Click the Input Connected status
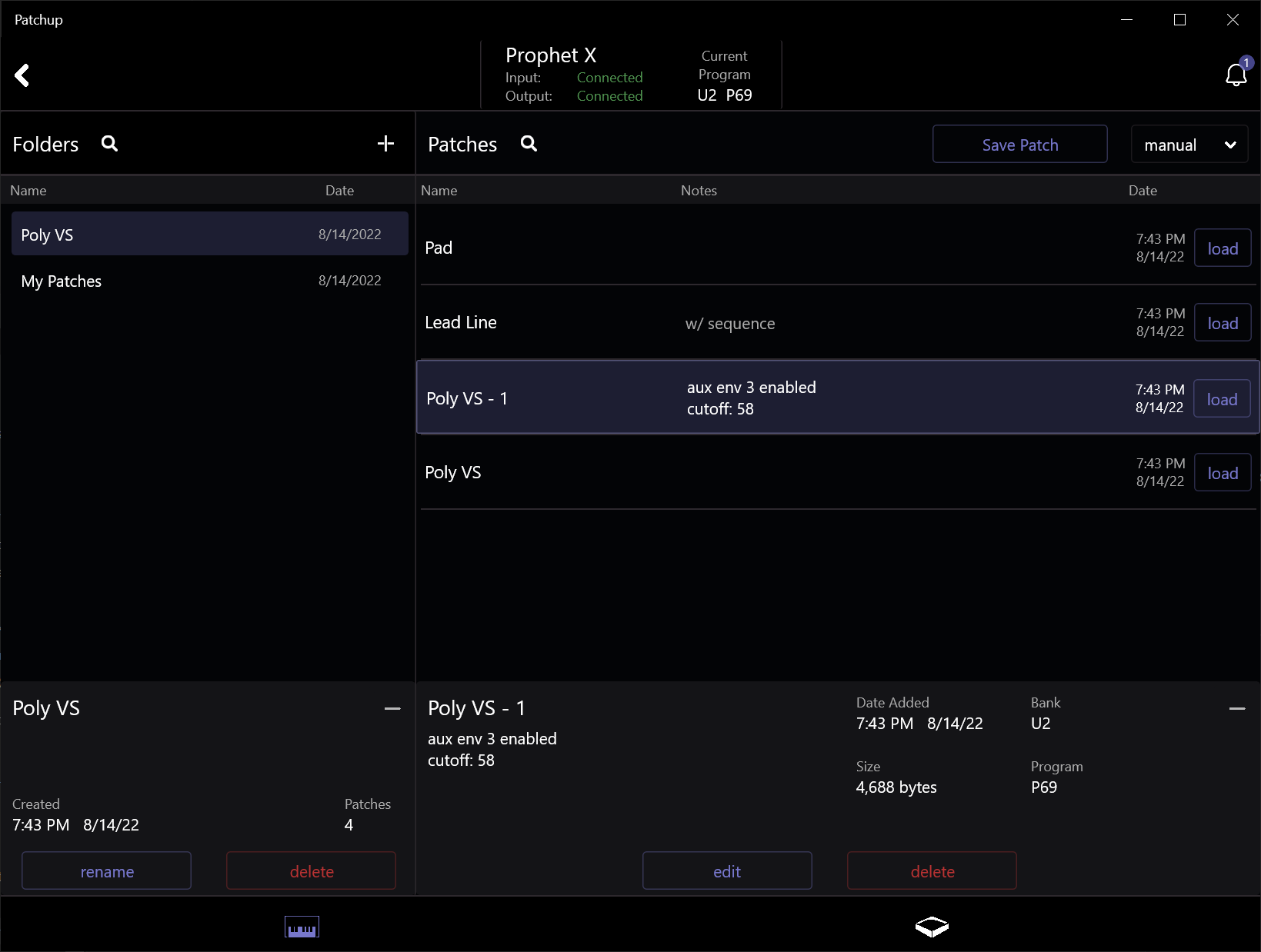Viewport: 1261px width, 952px height. (610, 78)
